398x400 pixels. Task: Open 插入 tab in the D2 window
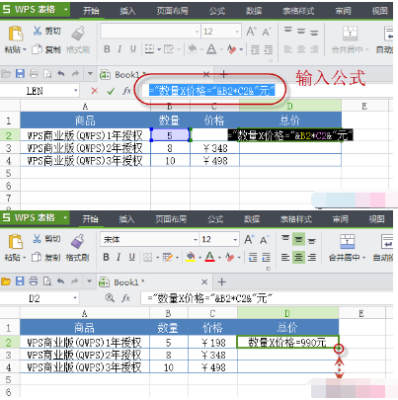click(126, 219)
